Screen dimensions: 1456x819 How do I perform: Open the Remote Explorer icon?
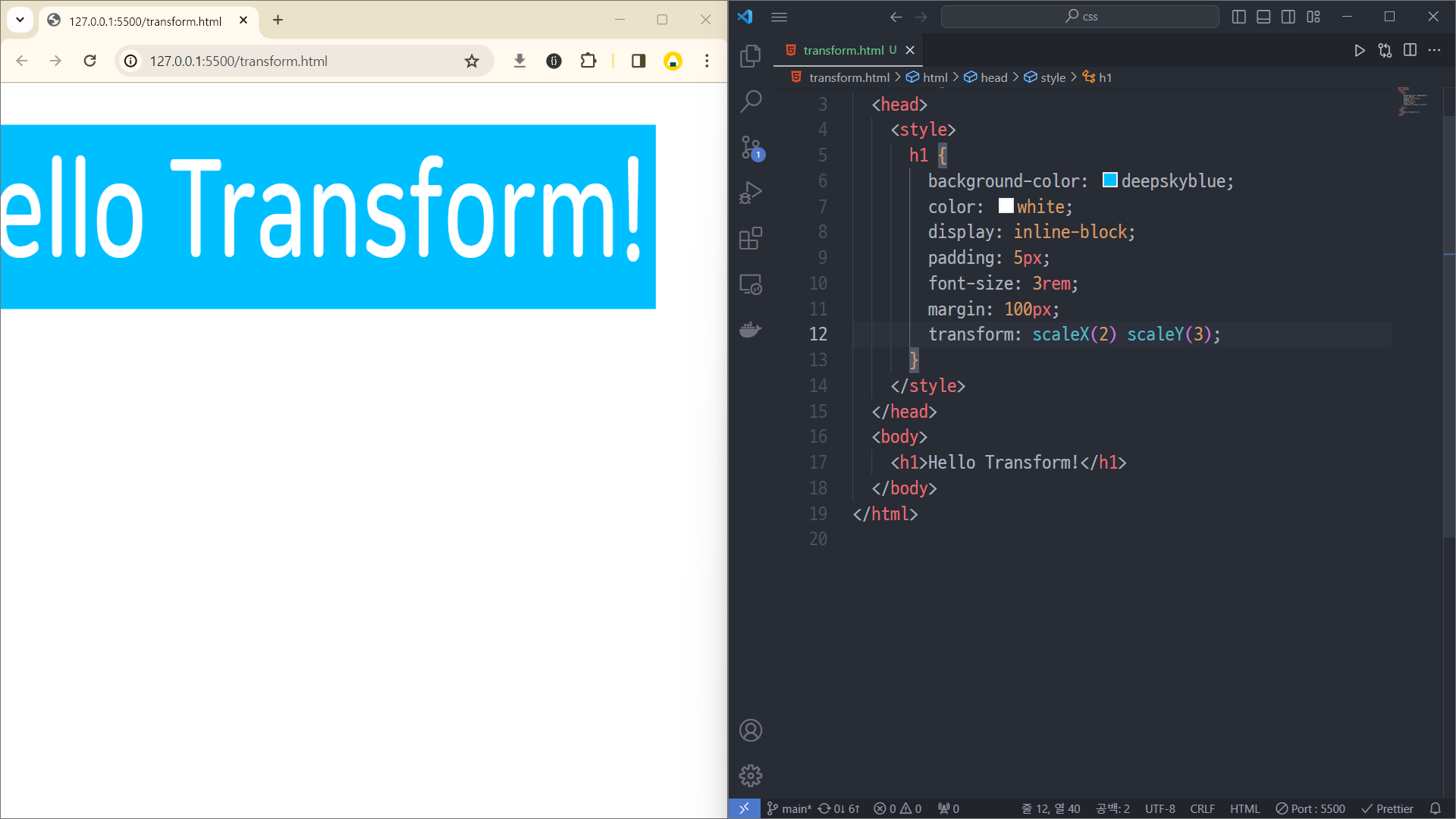750,284
